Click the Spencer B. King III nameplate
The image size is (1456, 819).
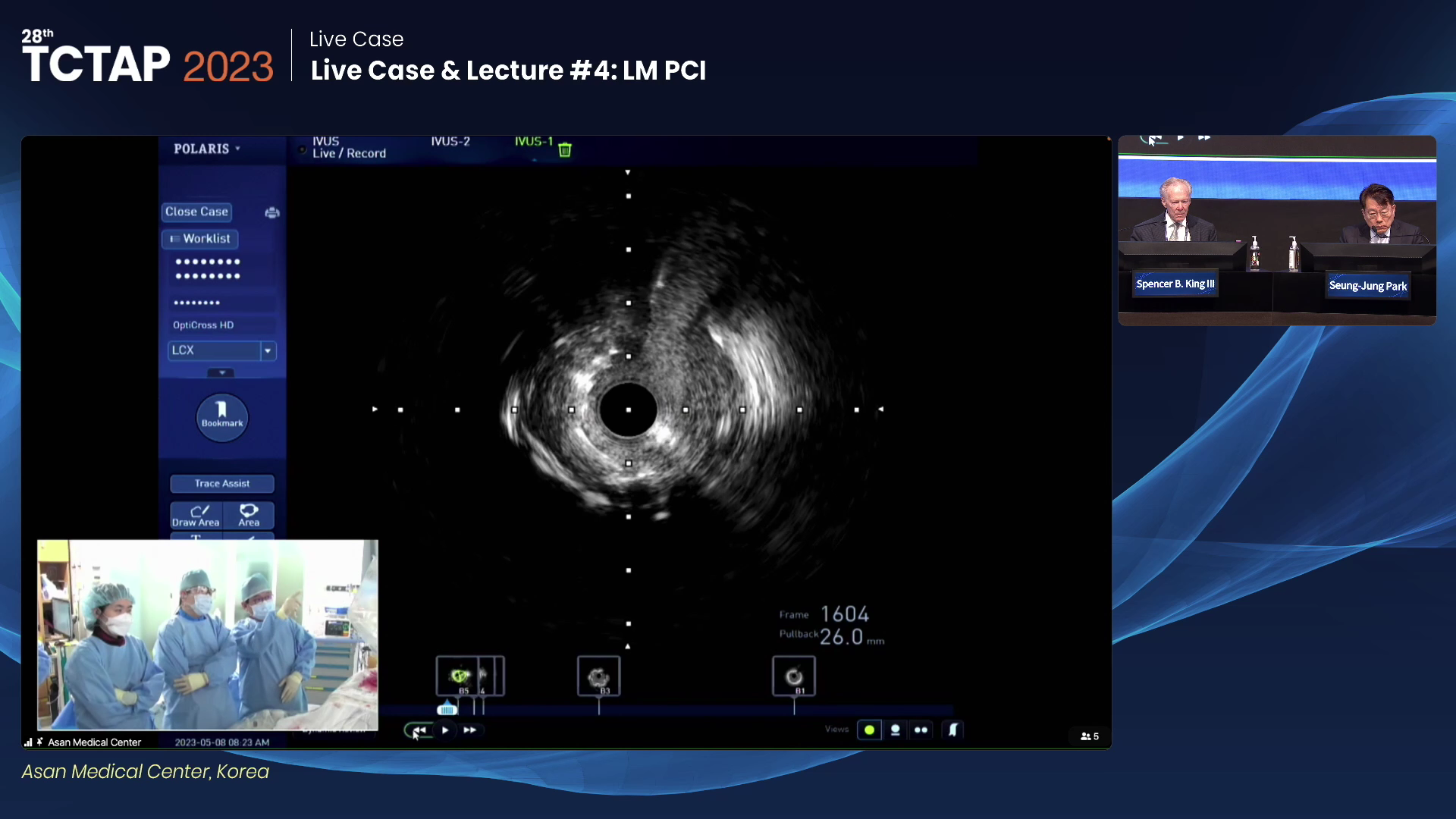(1175, 284)
